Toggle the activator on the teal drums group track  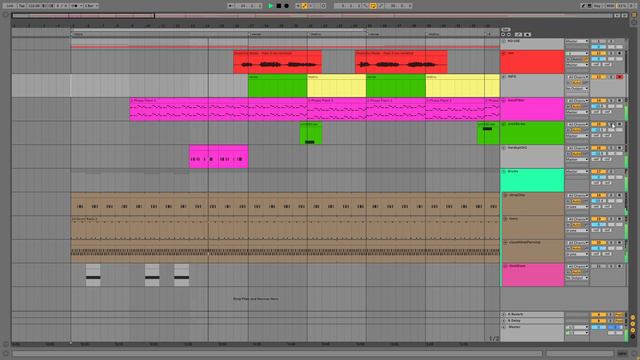click(598, 172)
